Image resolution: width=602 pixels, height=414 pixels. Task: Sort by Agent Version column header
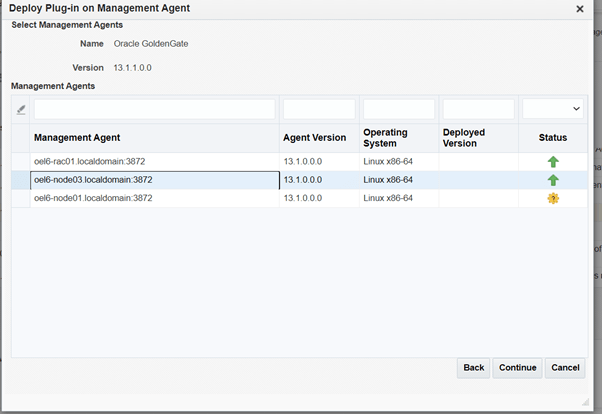[315, 137]
